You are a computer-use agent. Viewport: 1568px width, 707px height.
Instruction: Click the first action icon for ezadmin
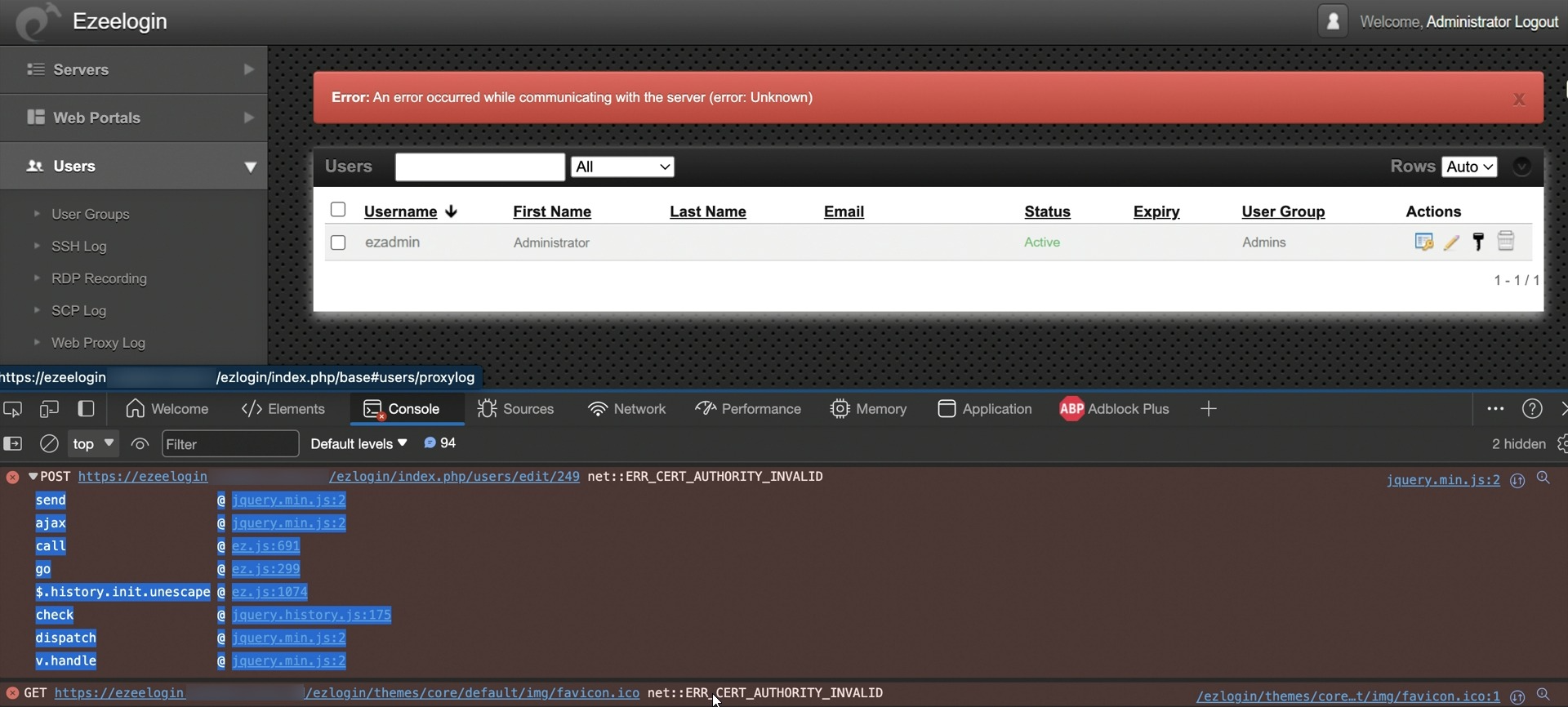pos(1423,242)
